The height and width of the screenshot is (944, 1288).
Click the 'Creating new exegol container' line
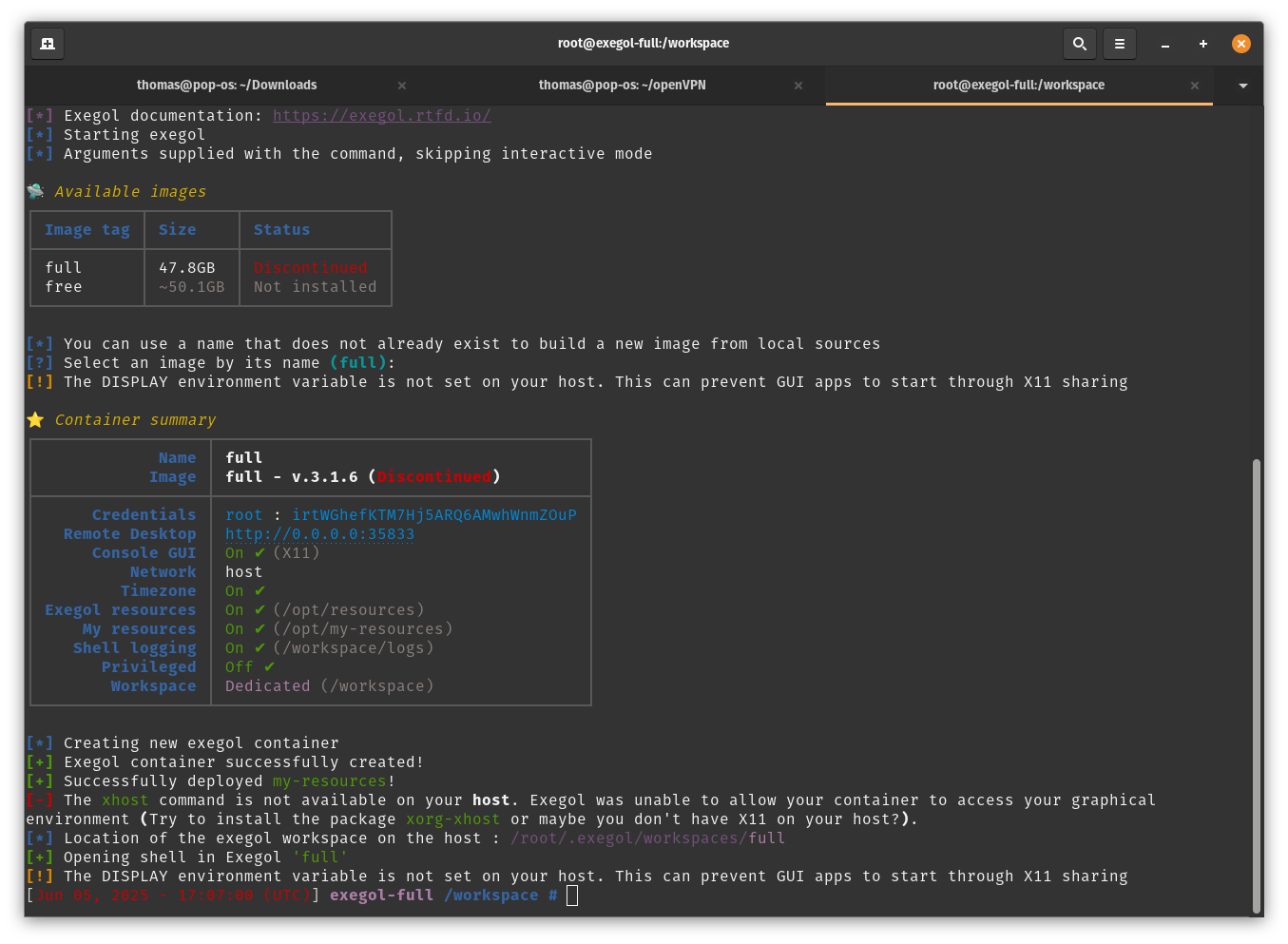202,743
